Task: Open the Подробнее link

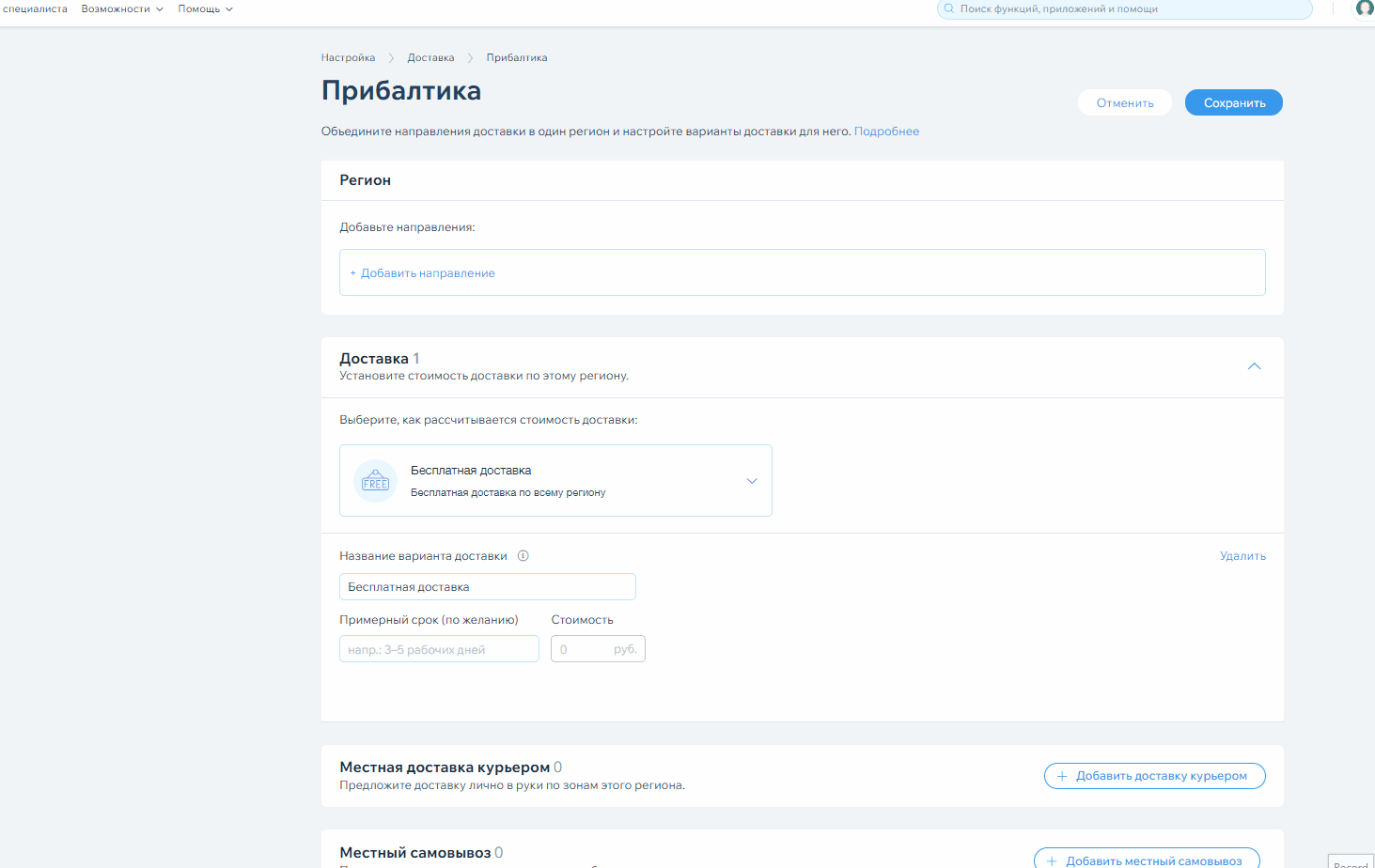Action: click(x=886, y=132)
